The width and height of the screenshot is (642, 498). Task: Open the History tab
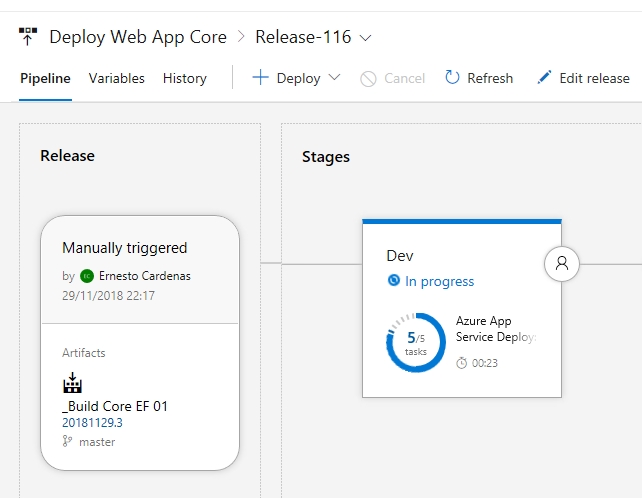point(185,78)
